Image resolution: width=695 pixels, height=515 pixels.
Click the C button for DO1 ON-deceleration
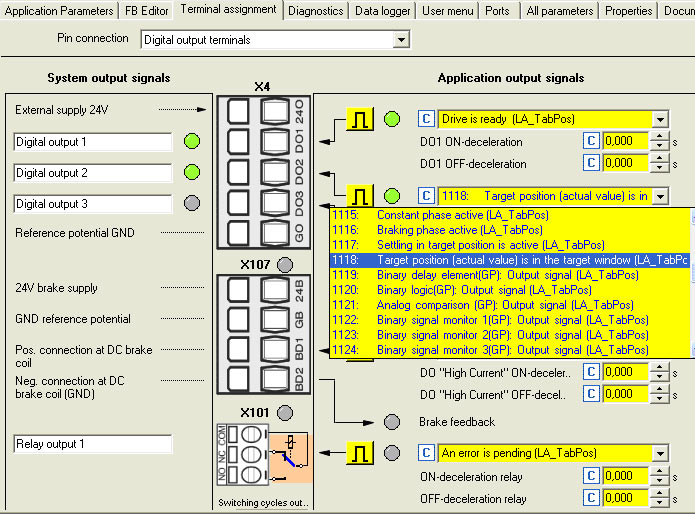tap(592, 141)
